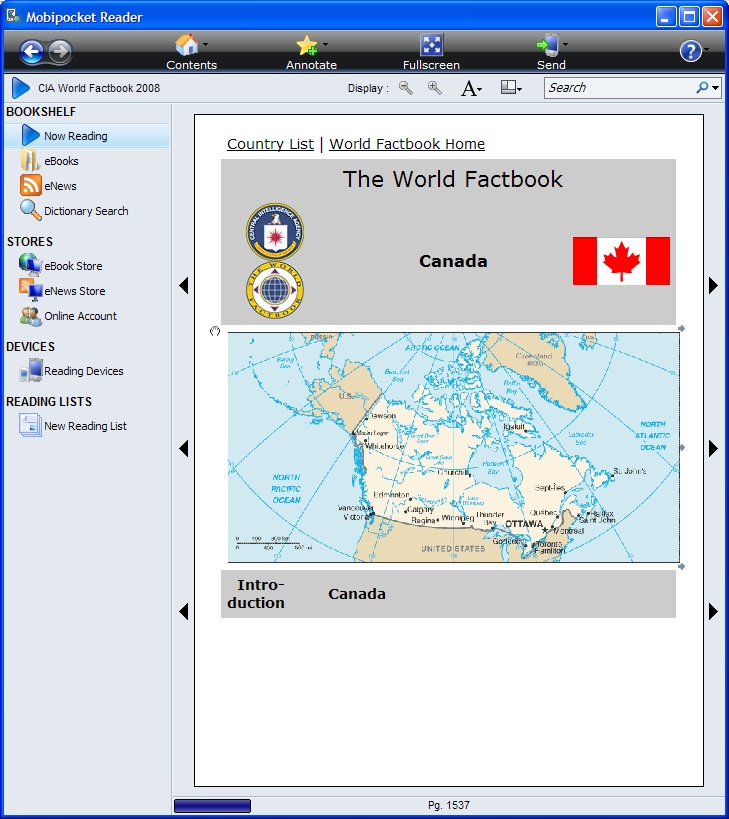The width and height of the screenshot is (729, 819).
Task: Create a New Reading List
Action: coord(86,426)
